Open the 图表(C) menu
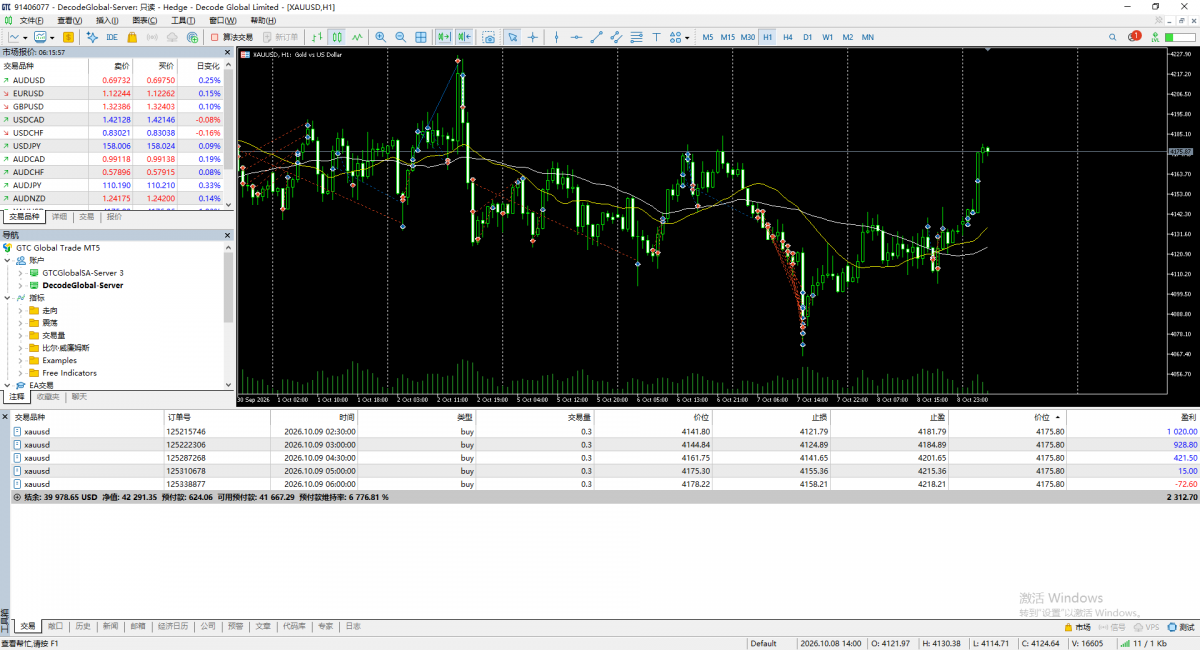Image resolution: width=1200 pixels, height=650 pixels. [x=145, y=20]
